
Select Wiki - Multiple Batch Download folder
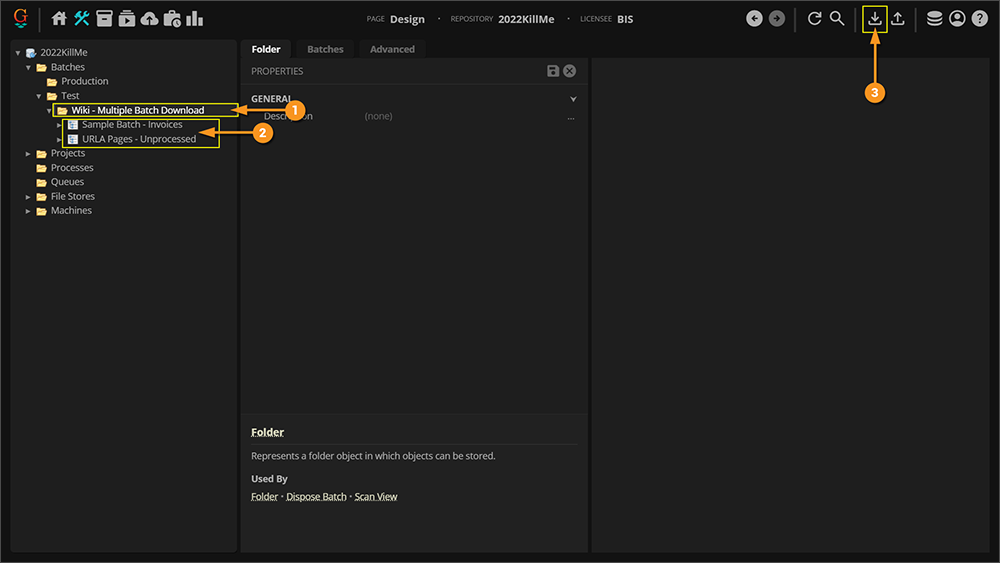[138, 110]
